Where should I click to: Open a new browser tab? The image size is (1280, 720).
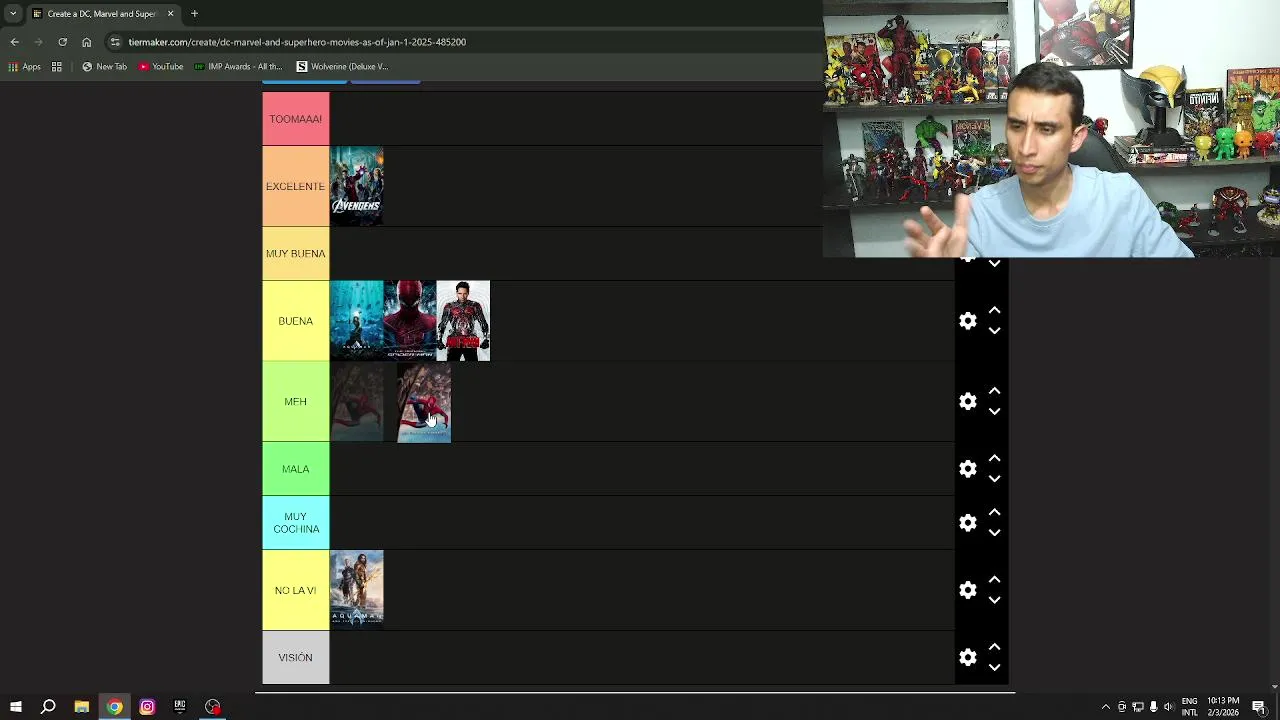point(194,14)
